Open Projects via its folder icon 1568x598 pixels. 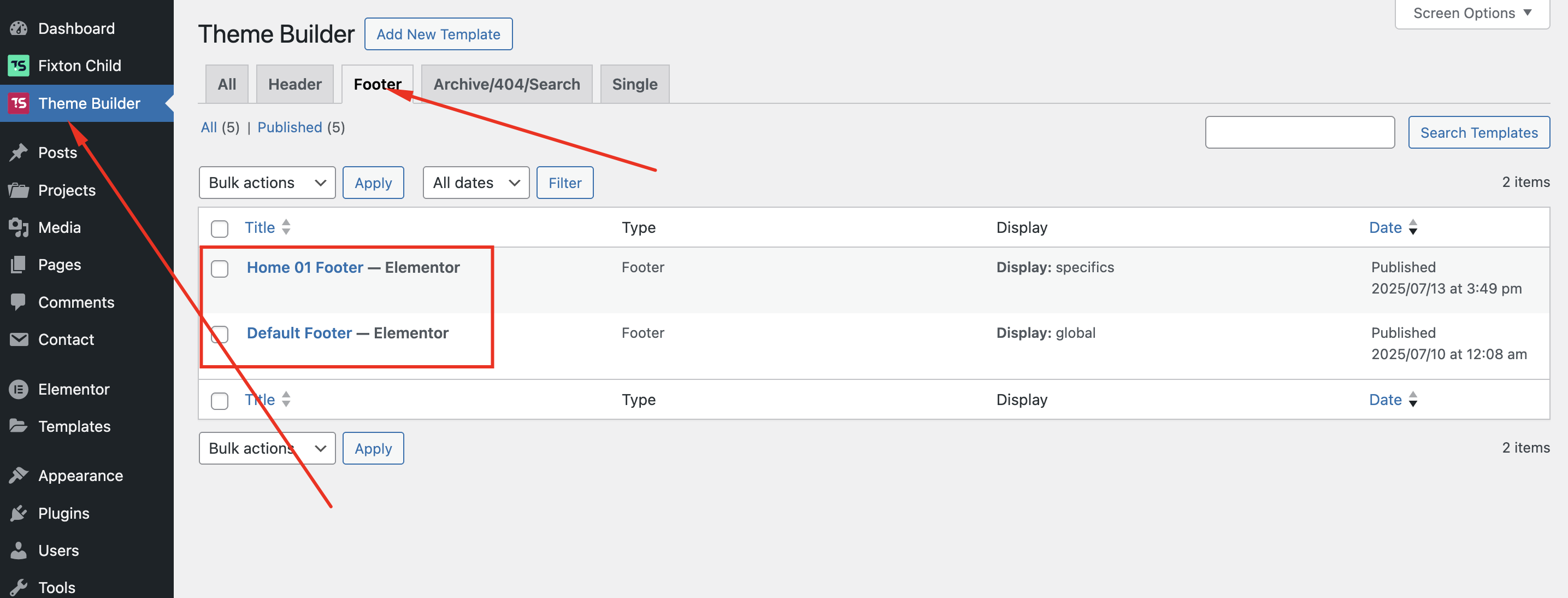click(19, 190)
